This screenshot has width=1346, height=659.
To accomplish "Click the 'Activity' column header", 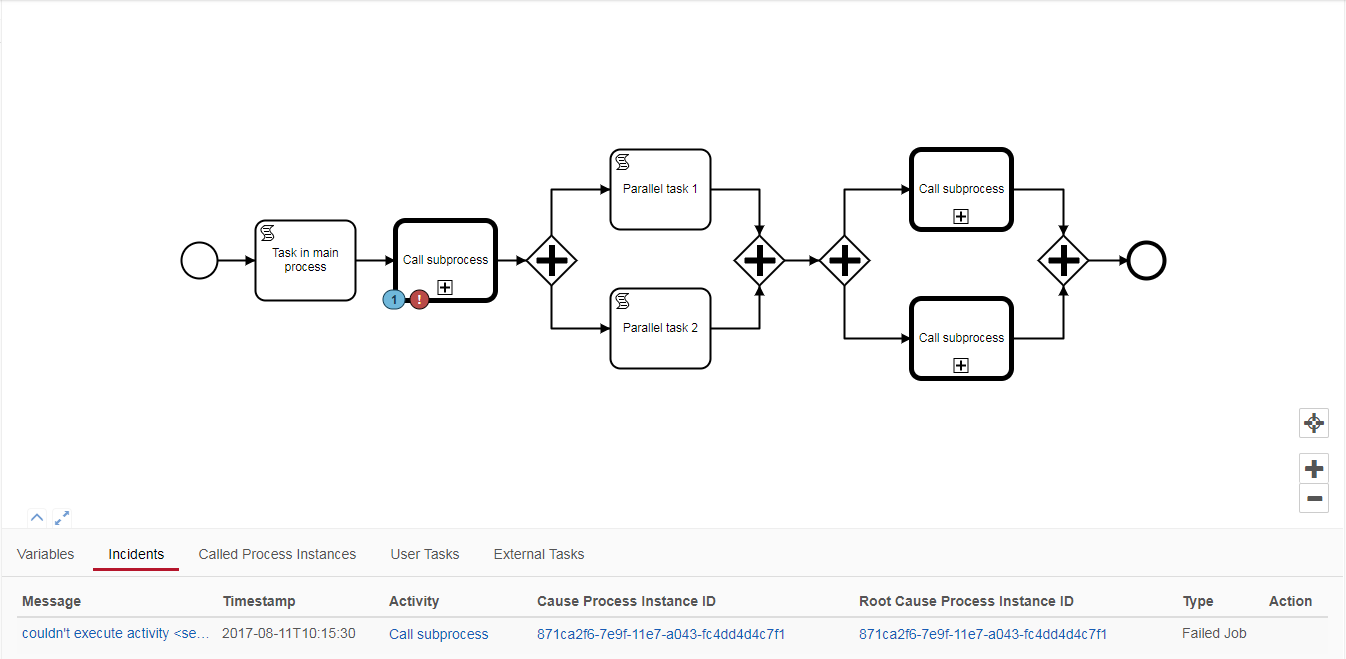I will [x=414, y=601].
